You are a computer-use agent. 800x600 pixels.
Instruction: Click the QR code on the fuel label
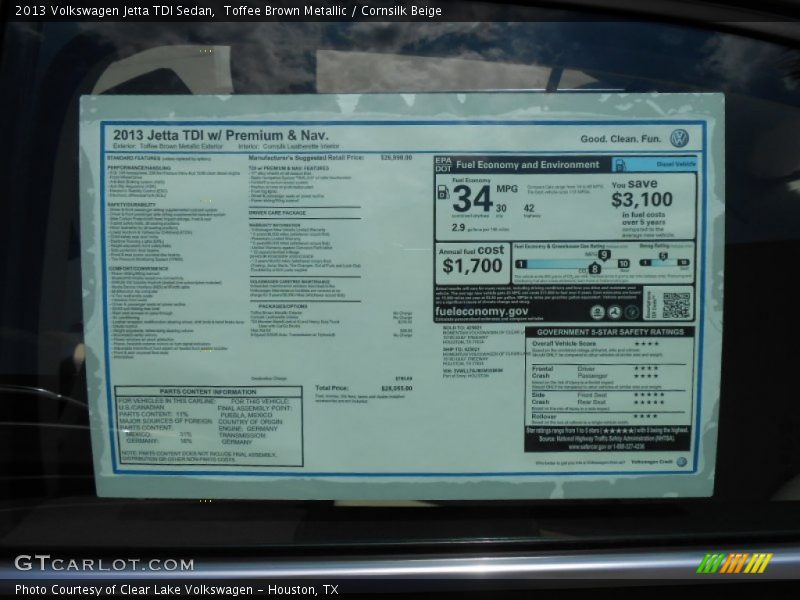tap(676, 305)
